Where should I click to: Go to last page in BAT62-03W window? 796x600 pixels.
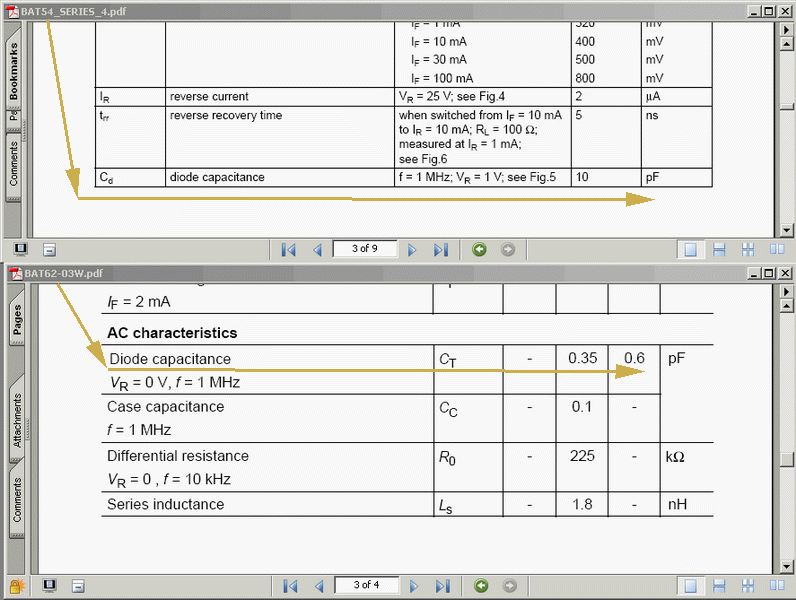442,586
